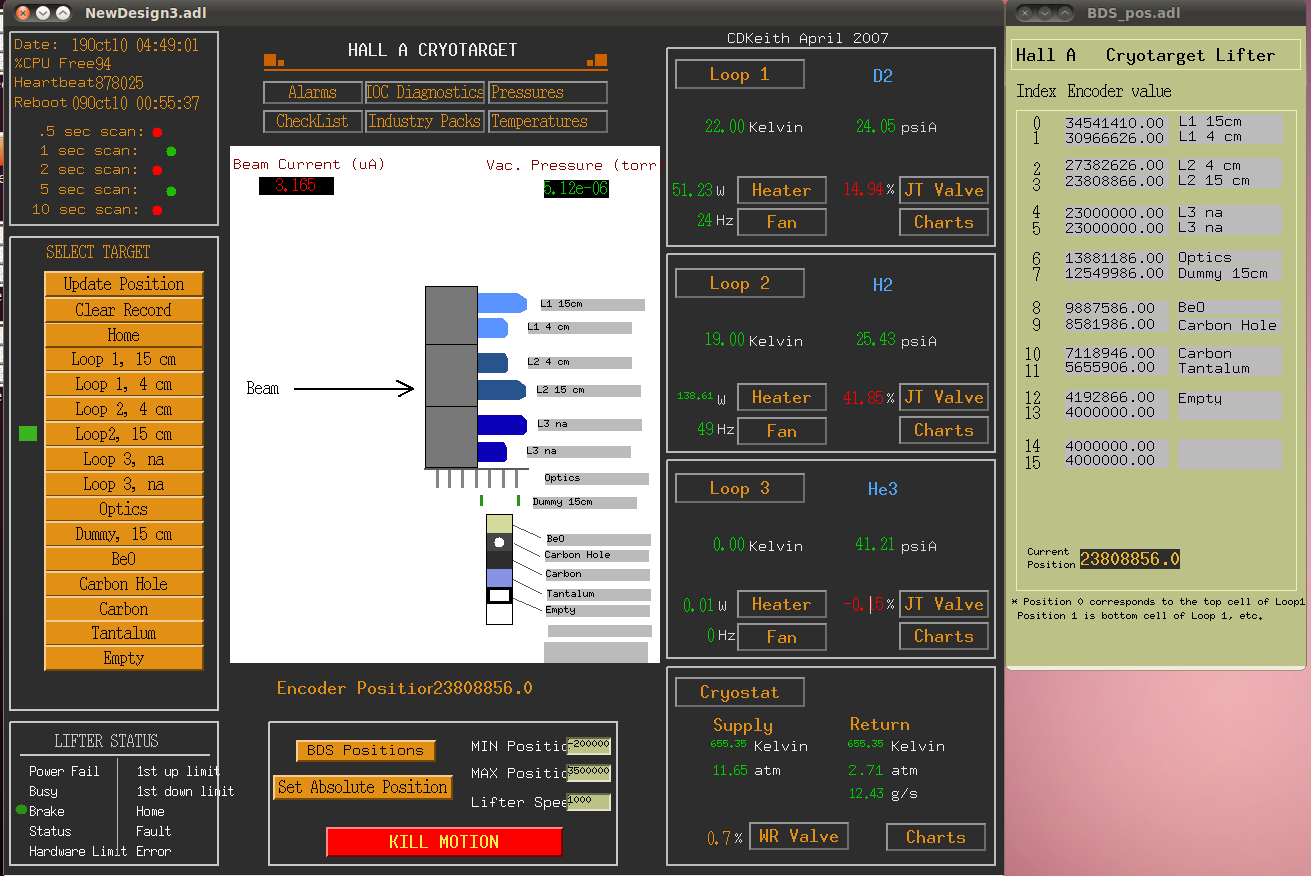Open the Loop 2 detail screen
This screenshot has height=876, width=1311.
click(740, 283)
